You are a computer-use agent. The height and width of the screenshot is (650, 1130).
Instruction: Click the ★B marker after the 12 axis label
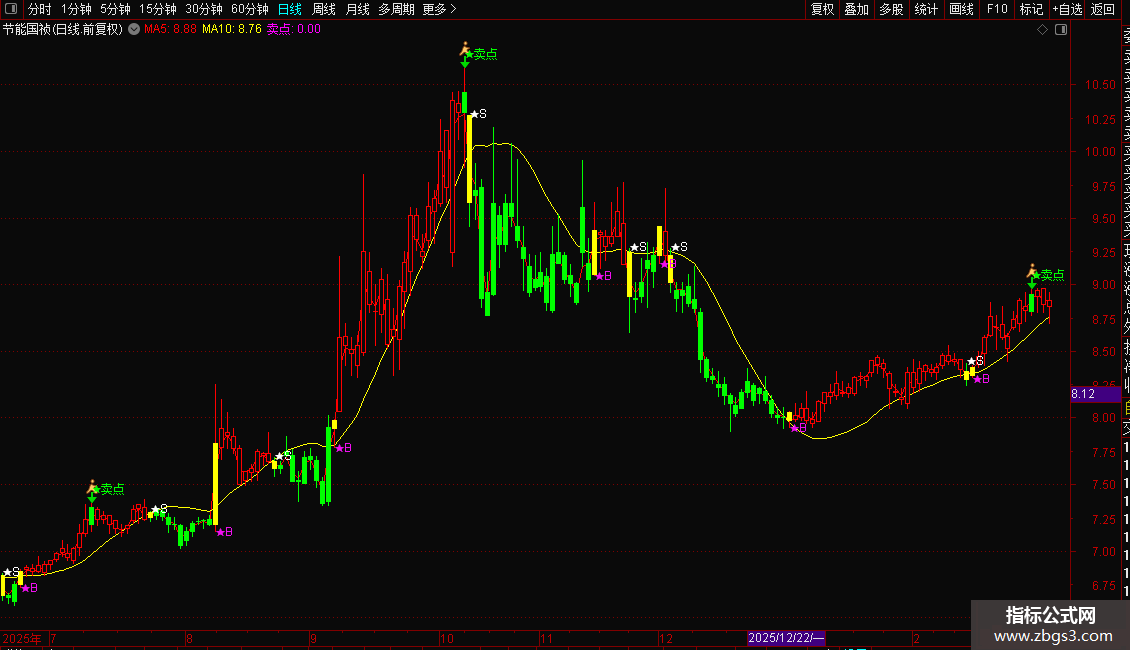[x=668, y=264]
